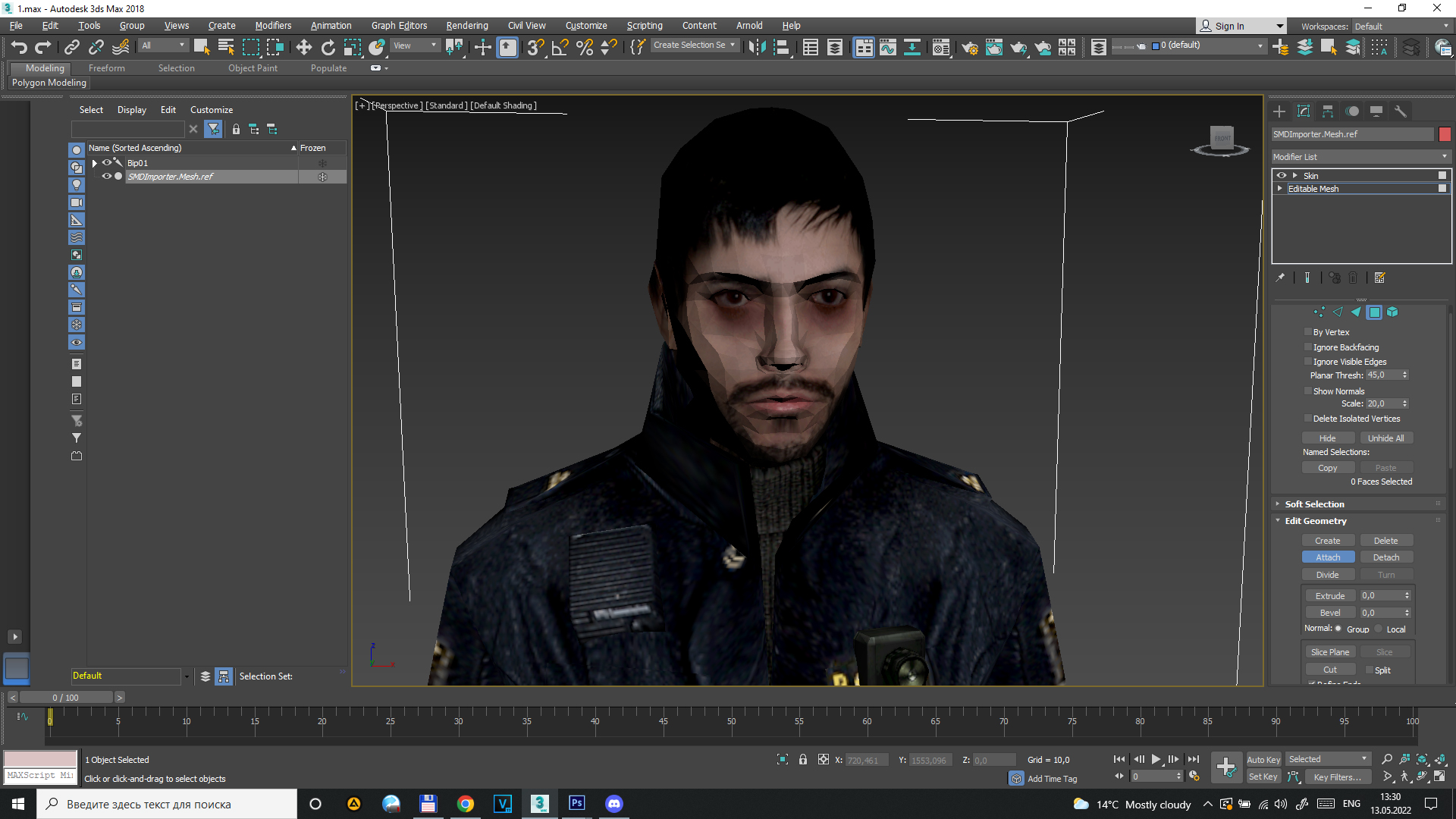Click the object color swatch beside name
Viewport: 1456px width, 819px height.
1445,134
